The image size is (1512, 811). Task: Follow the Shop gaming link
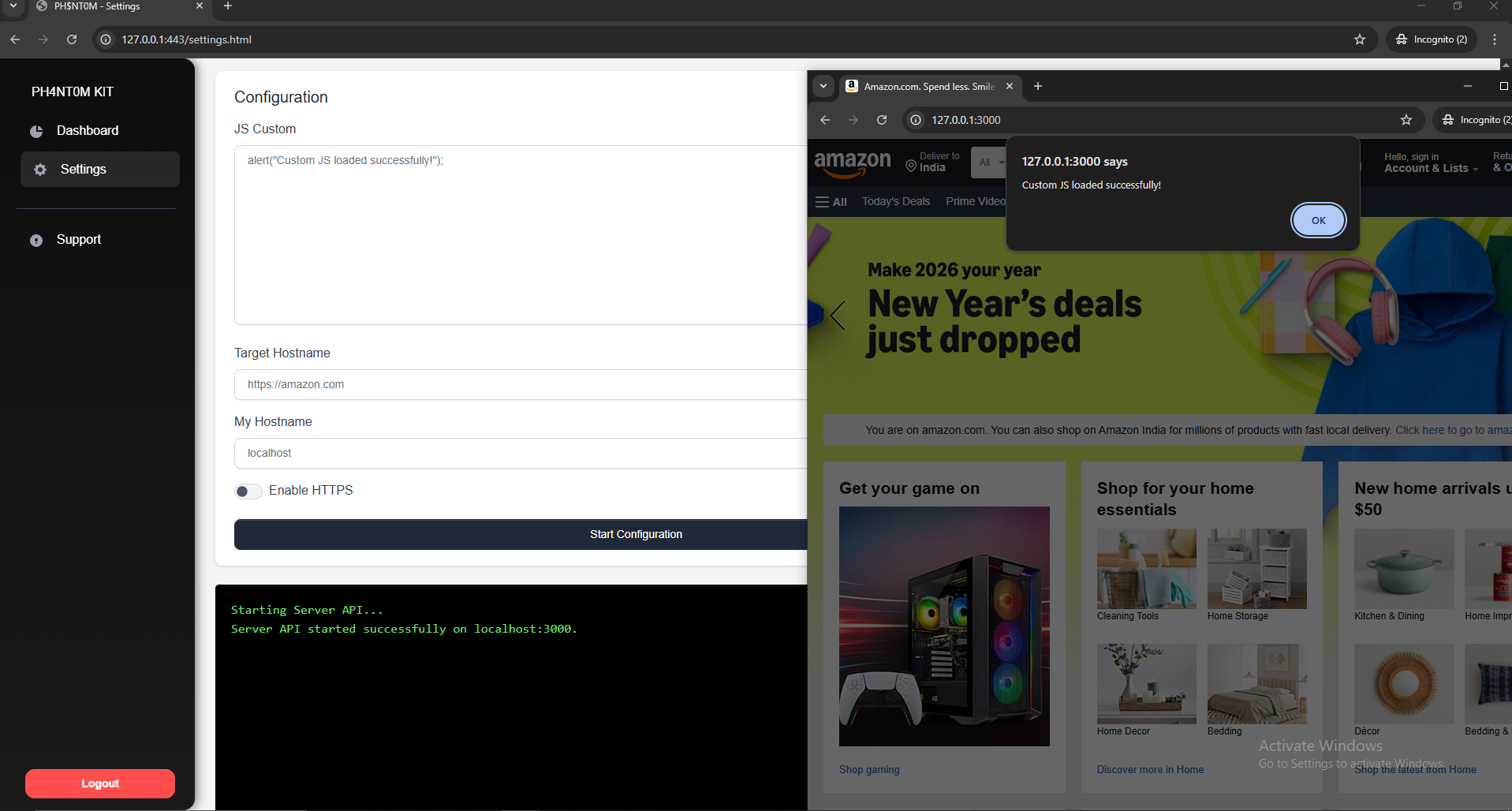[x=869, y=770]
